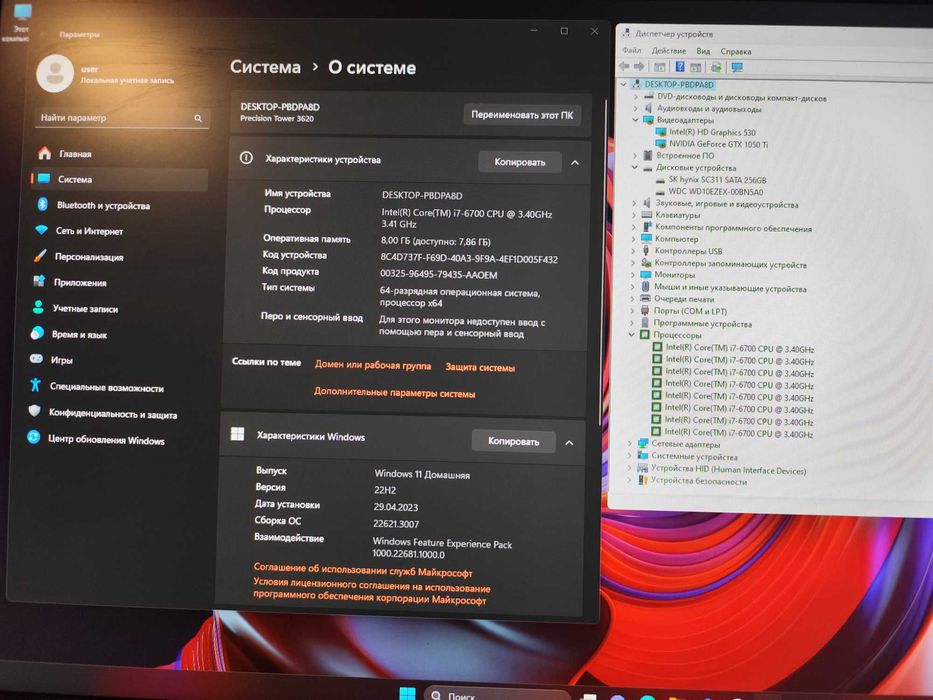Collapse Характеристики устройства section chevron
Screen dimensions: 933x700
[x=575, y=162]
